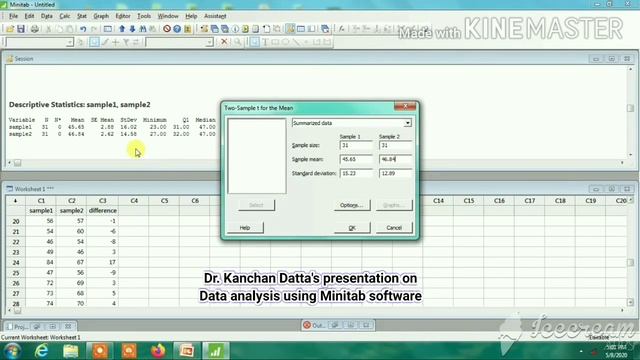Click the Find binoculars icon
Screen dimensions: 640x360
(x=142, y=29)
